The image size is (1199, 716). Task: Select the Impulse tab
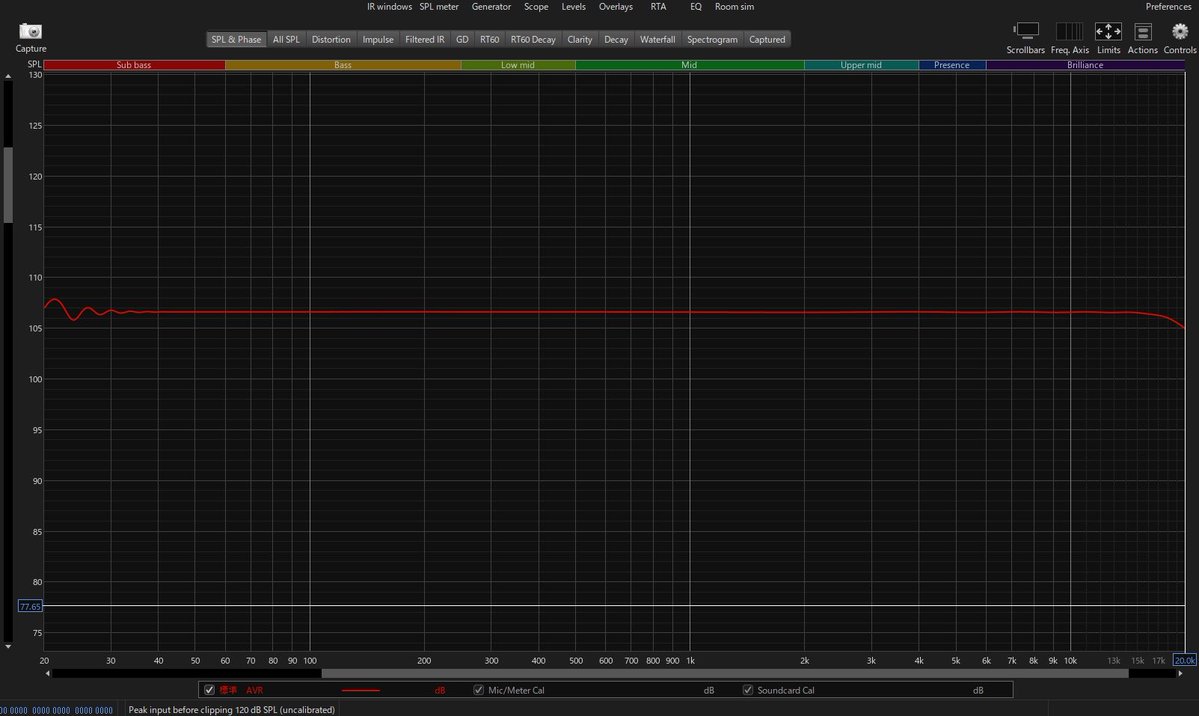point(378,39)
